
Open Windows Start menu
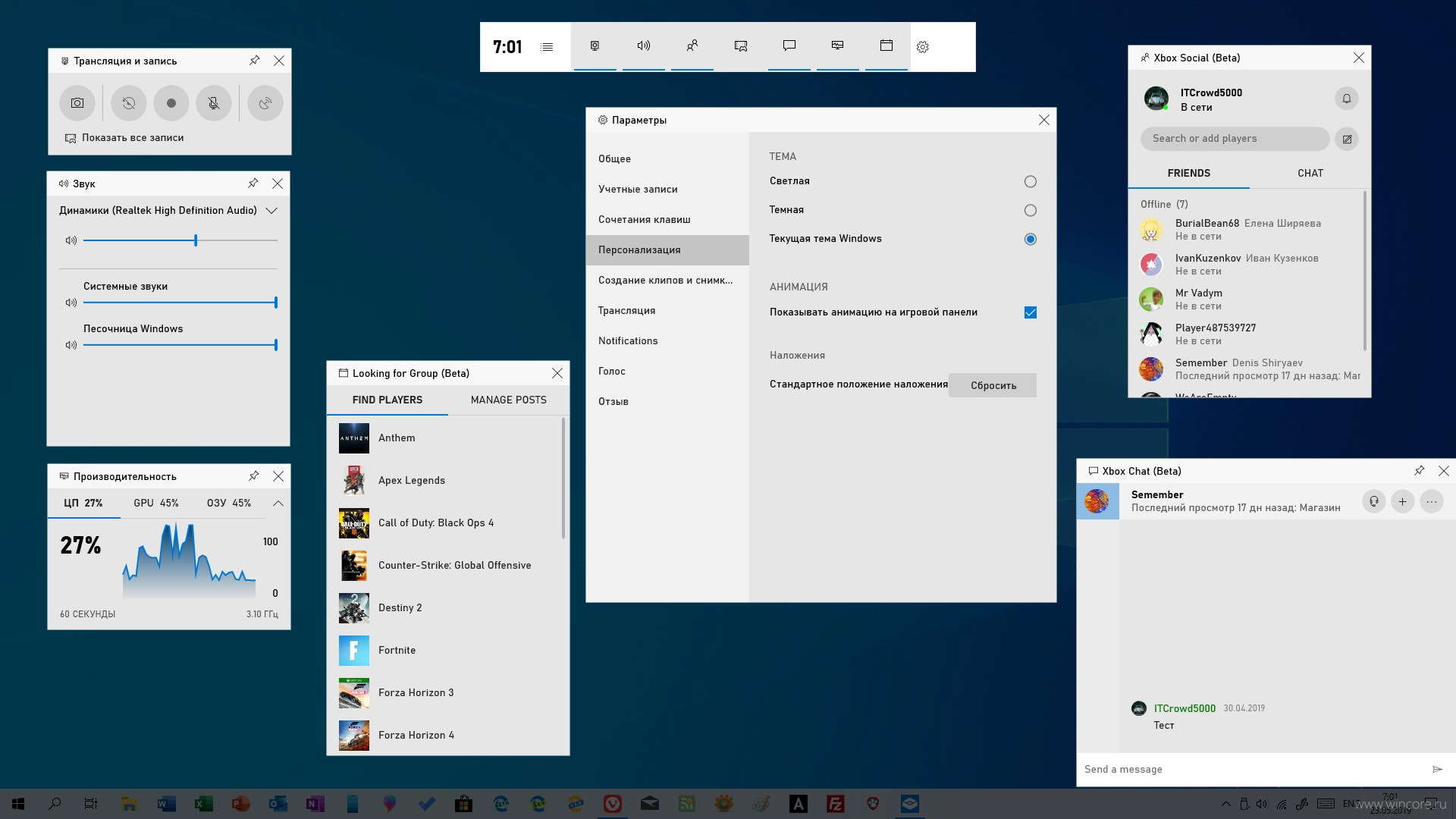point(18,804)
